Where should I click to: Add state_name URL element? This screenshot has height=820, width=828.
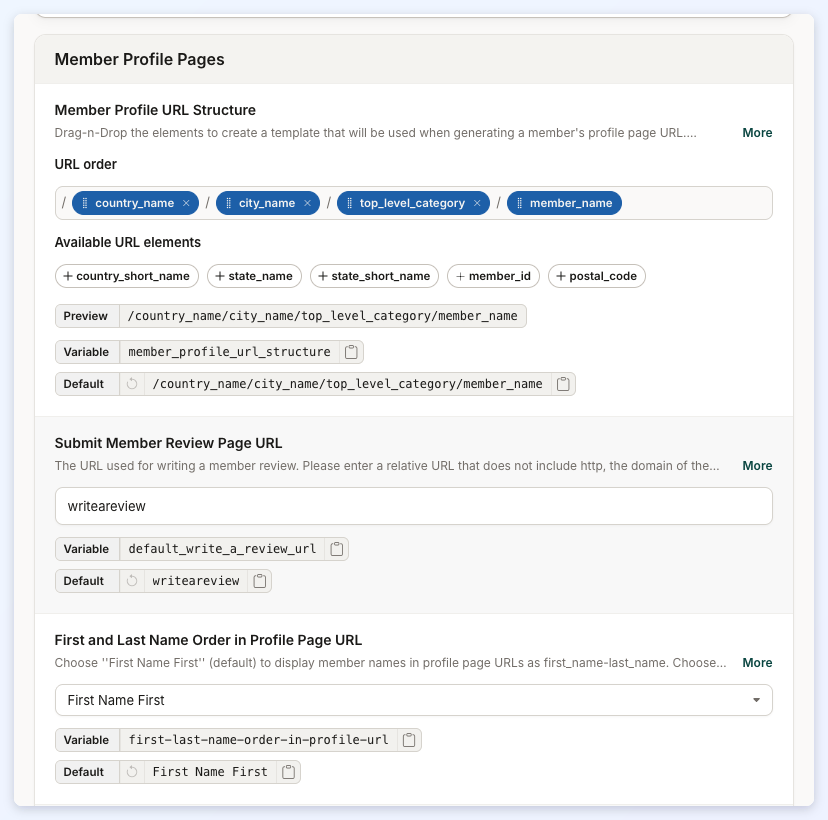[254, 276]
